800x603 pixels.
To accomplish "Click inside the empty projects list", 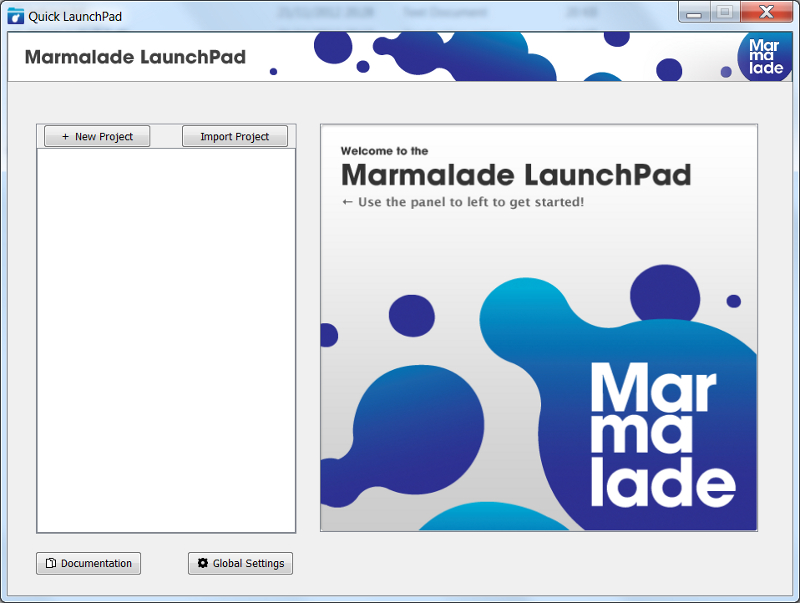I will click(x=166, y=340).
